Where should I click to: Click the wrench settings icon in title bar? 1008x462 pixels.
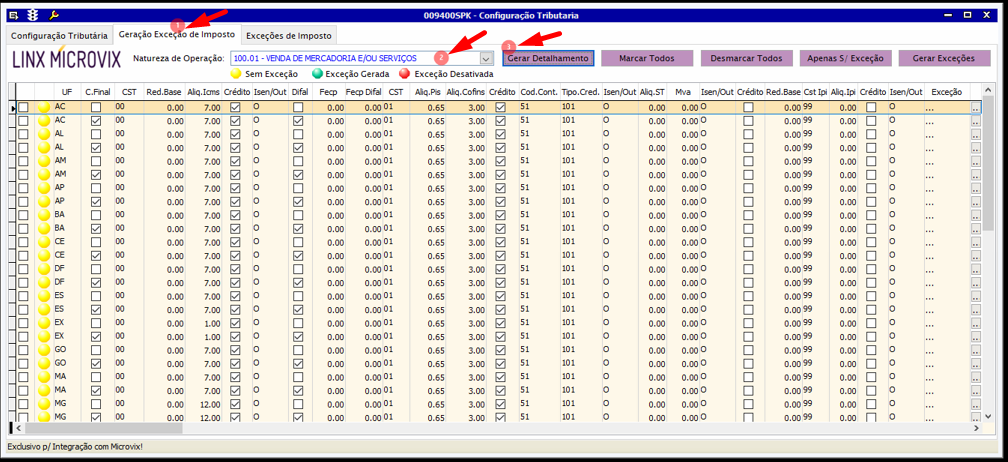point(54,16)
